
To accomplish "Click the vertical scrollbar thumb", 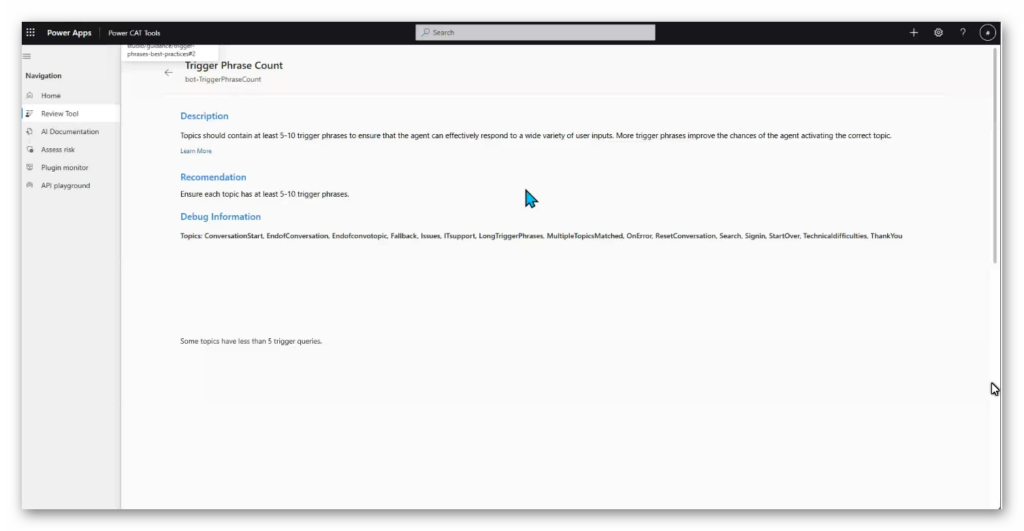I will [x=995, y=155].
